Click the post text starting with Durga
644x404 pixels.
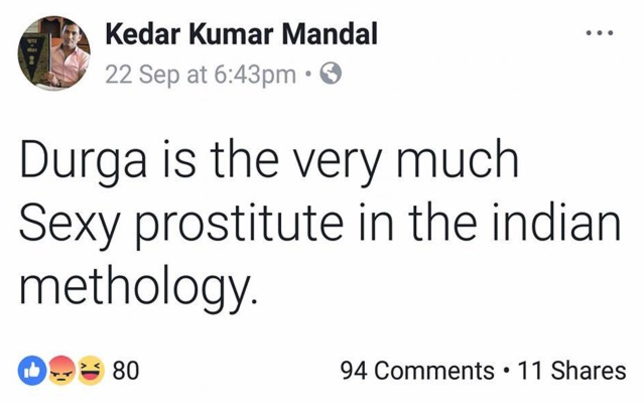tap(320, 223)
